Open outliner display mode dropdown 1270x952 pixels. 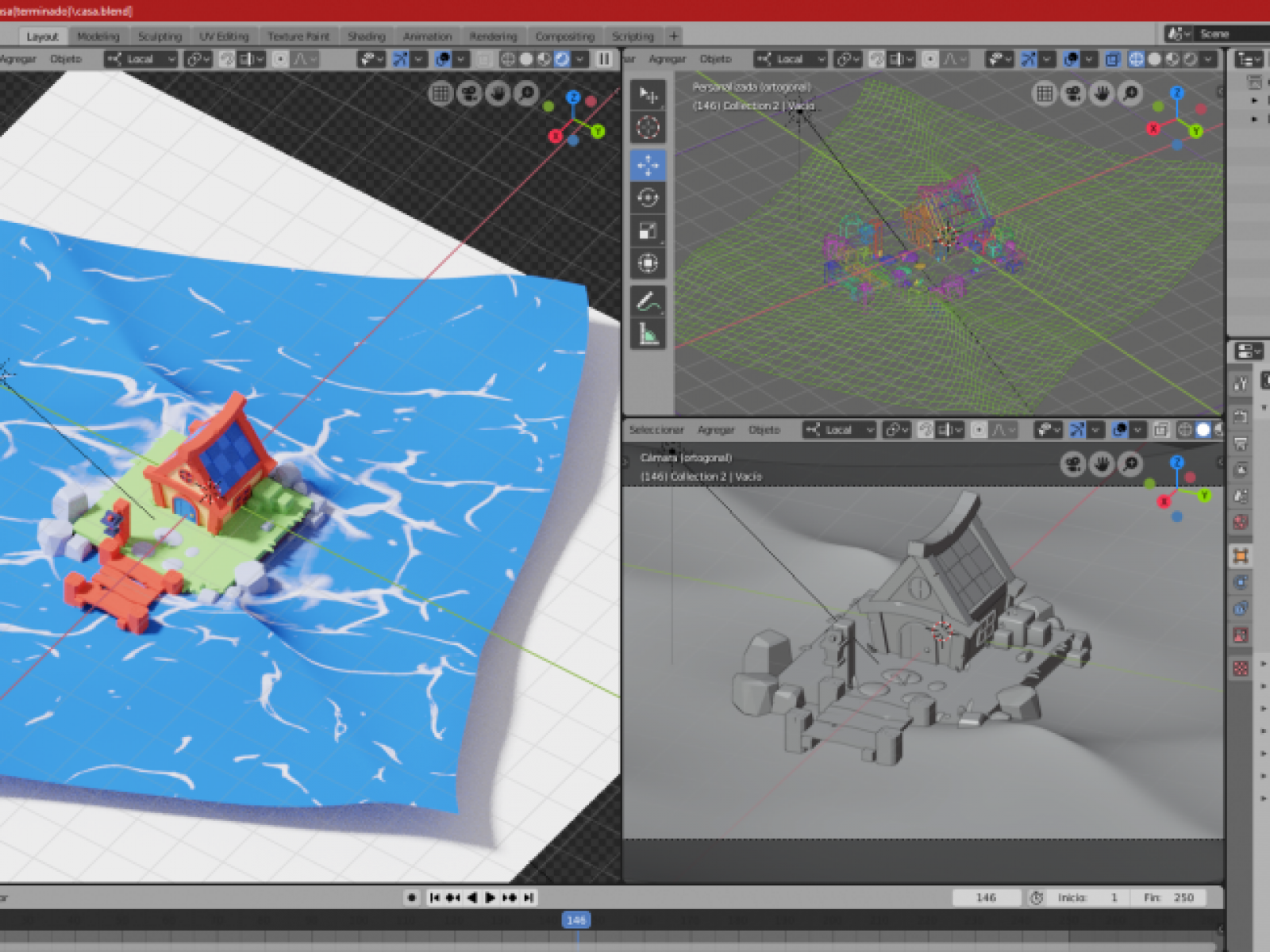tap(1249, 59)
